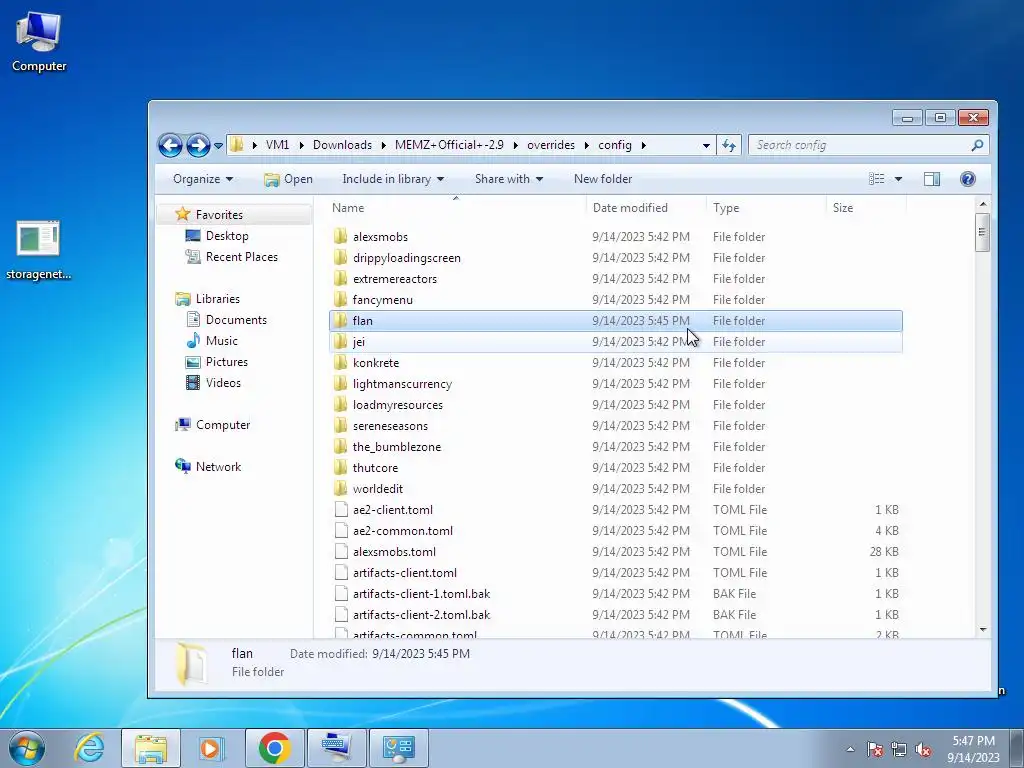
Task: Select the thutcore folder
Action: 616,468
